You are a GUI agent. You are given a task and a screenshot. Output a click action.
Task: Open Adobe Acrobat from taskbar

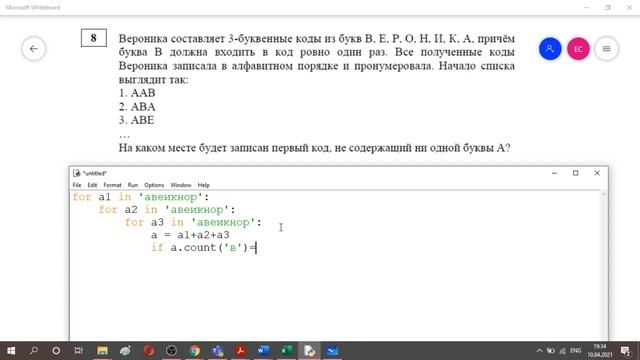tap(240, 351)
